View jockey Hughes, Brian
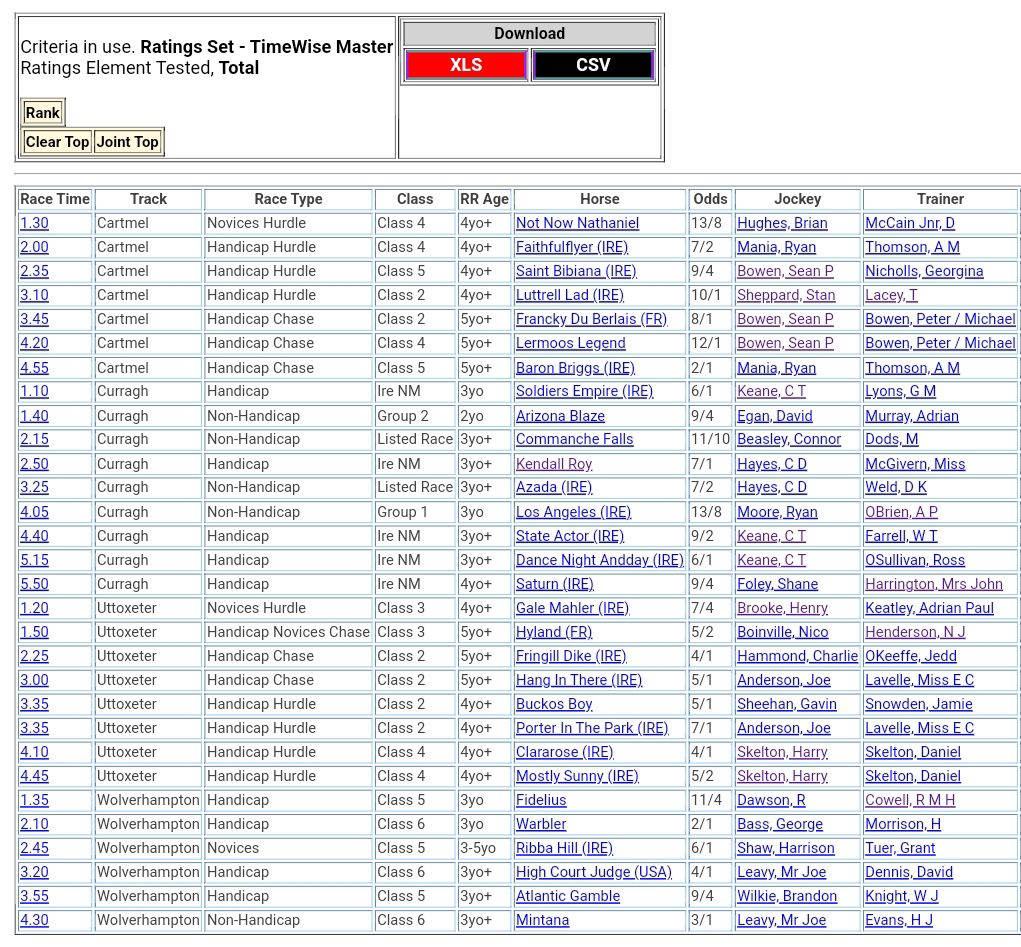Viewport: 1021px width, 947px height. point(785,223)
